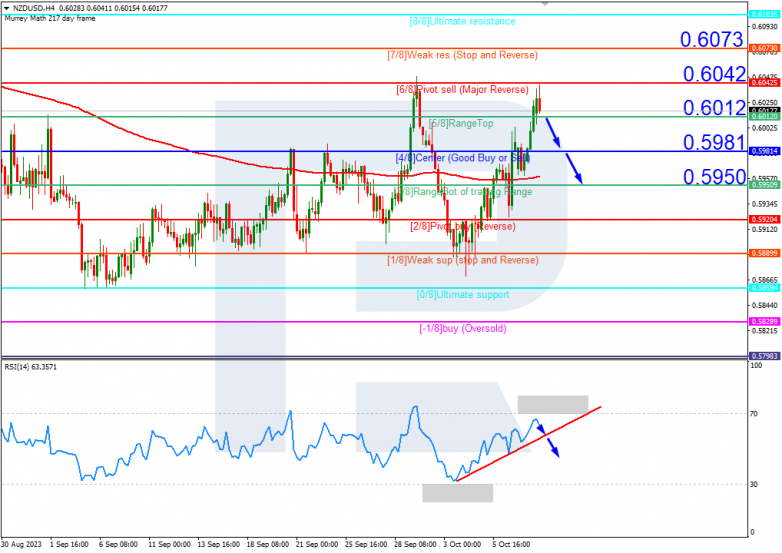The height and width of the screenshot is (553, 782).
Task: Select the [7/8]Weak res (Stop and Reverse) label
Action: pyautogui.click(x=462, y=55)
